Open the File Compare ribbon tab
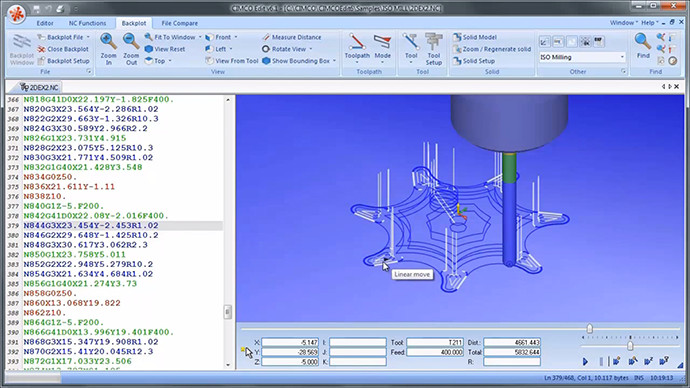690x388 pixels. (180, 23)
